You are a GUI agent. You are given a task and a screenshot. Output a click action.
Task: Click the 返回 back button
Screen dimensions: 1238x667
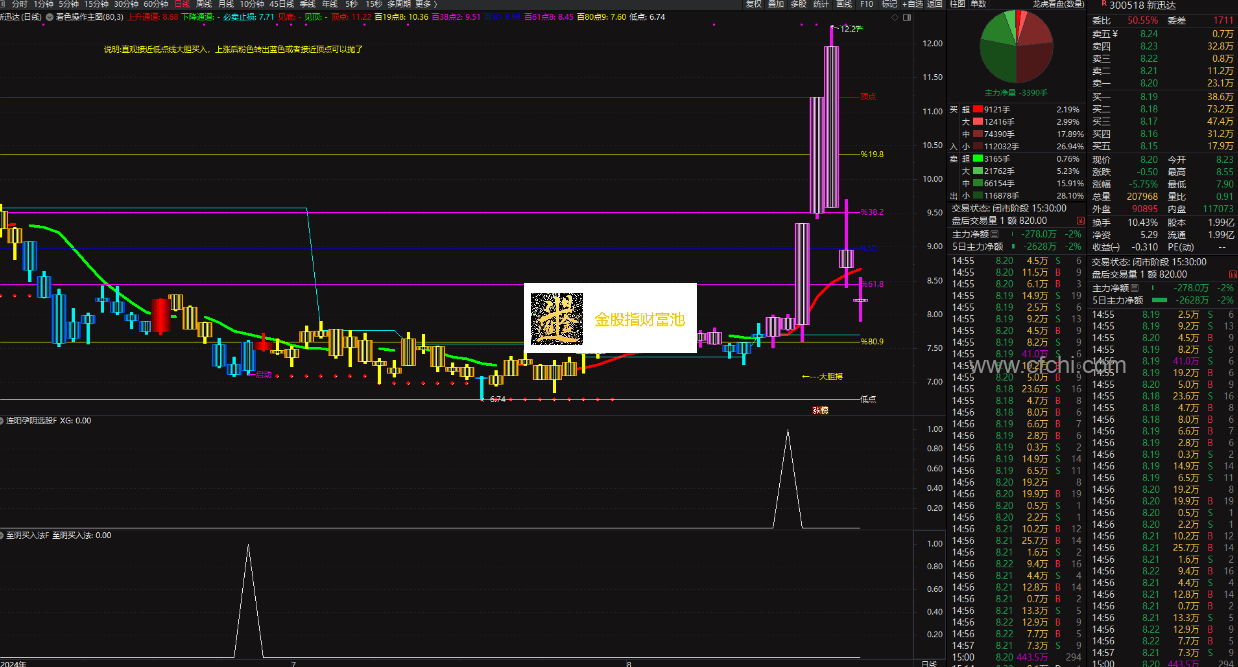(935, 4)
